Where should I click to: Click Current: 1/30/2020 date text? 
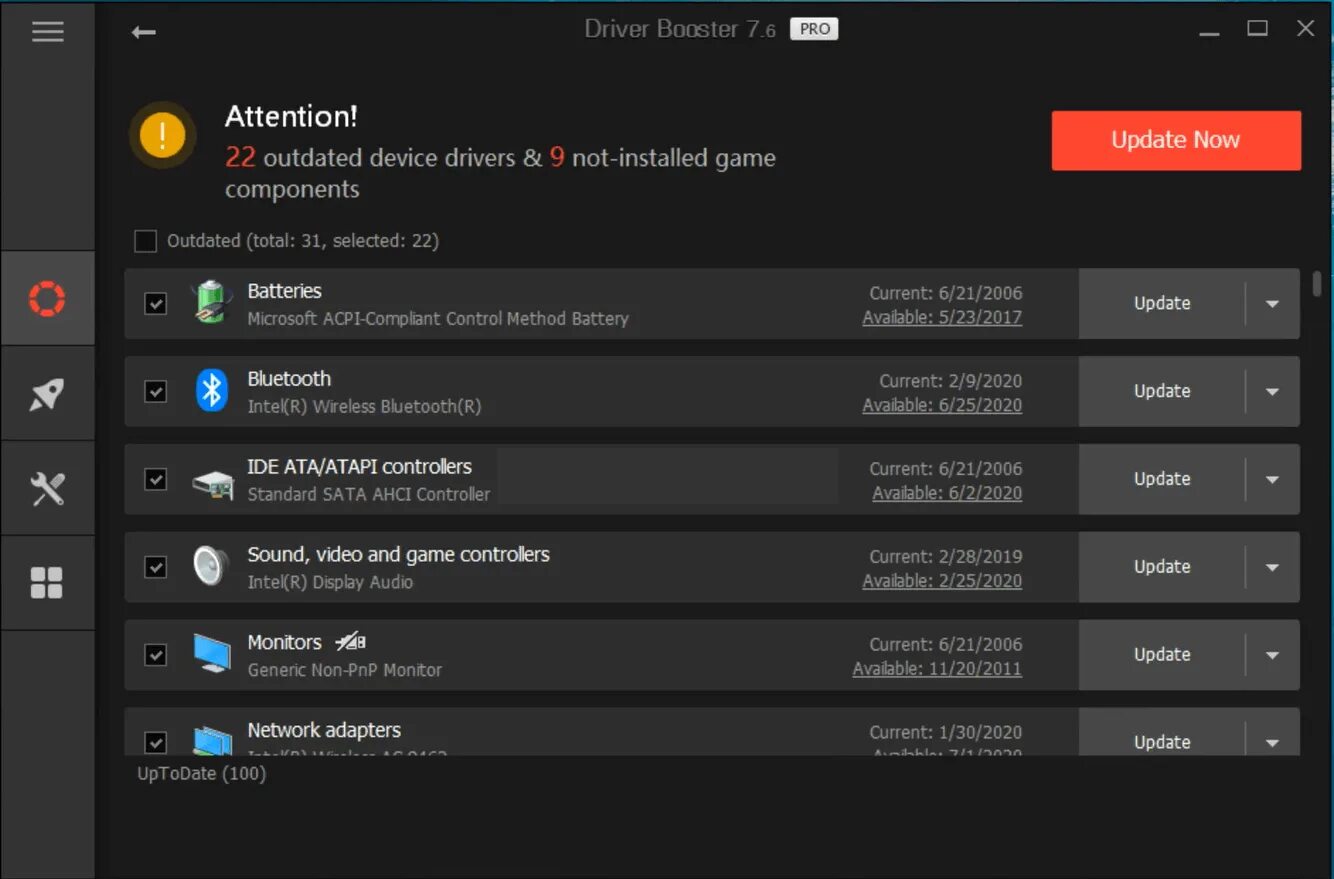tap(946, 733)
